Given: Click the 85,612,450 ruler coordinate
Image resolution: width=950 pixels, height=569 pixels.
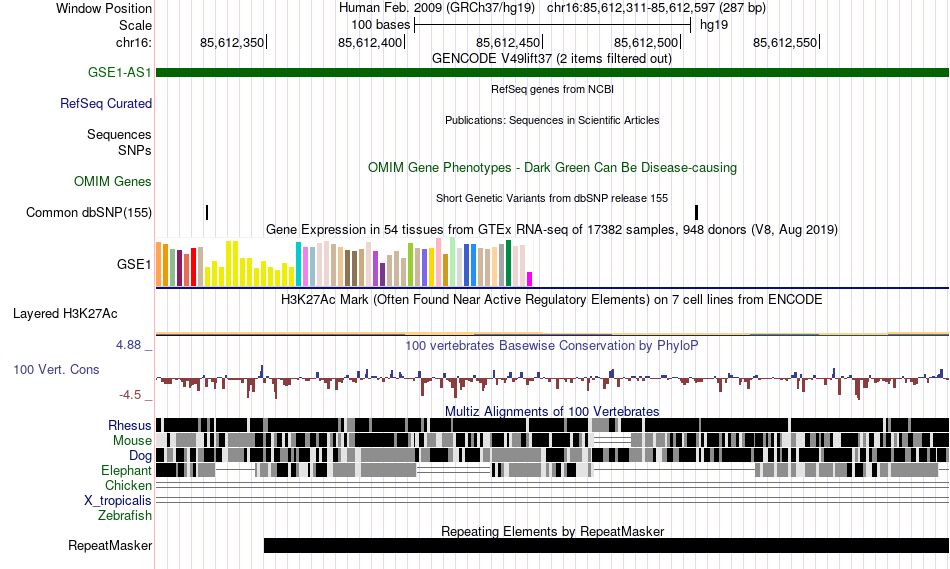Looking at the screenshot, I should click(x=508, y=42).
